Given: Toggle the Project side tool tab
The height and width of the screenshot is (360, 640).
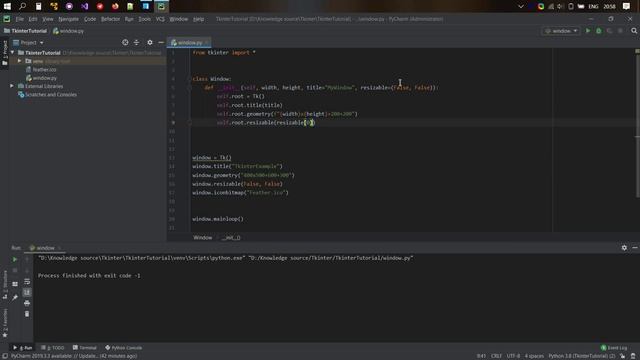Looking at the screenshot, I should [5, 53].
